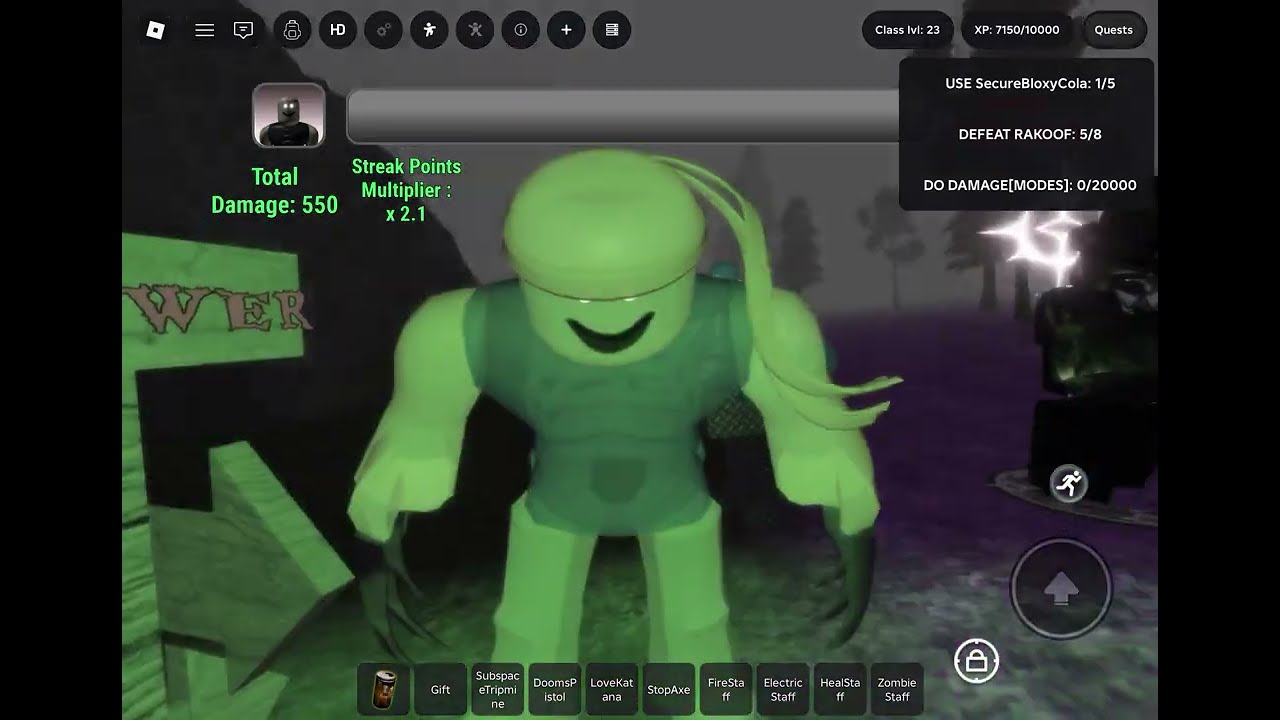This screenshot has width=1280, height=720.
Task: Tap the spread-arms figure icon
Action: (475, 30)
